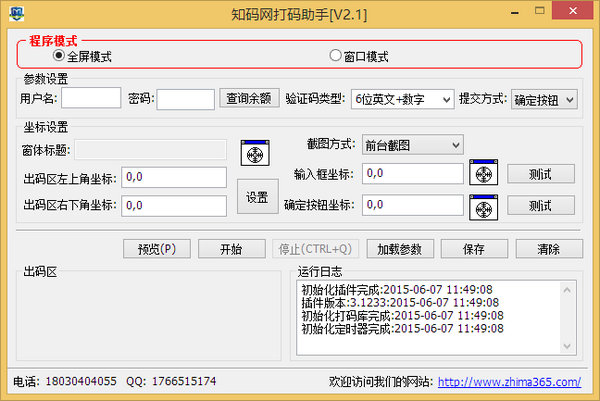Minimize the 知码网打码助手 window
Viewport: 600px width, 401px height.
click(515, 12)
